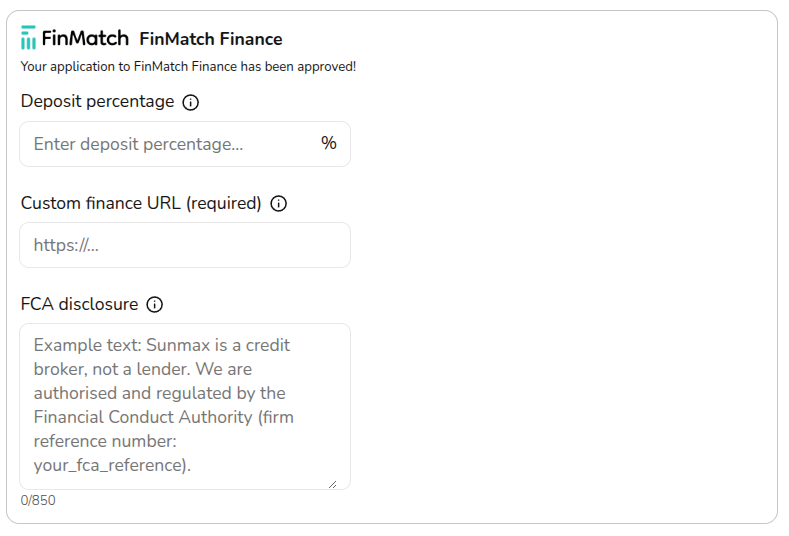Click the "(required)" text in the URL label
This screenshot has height=536, width=789.
223,204
